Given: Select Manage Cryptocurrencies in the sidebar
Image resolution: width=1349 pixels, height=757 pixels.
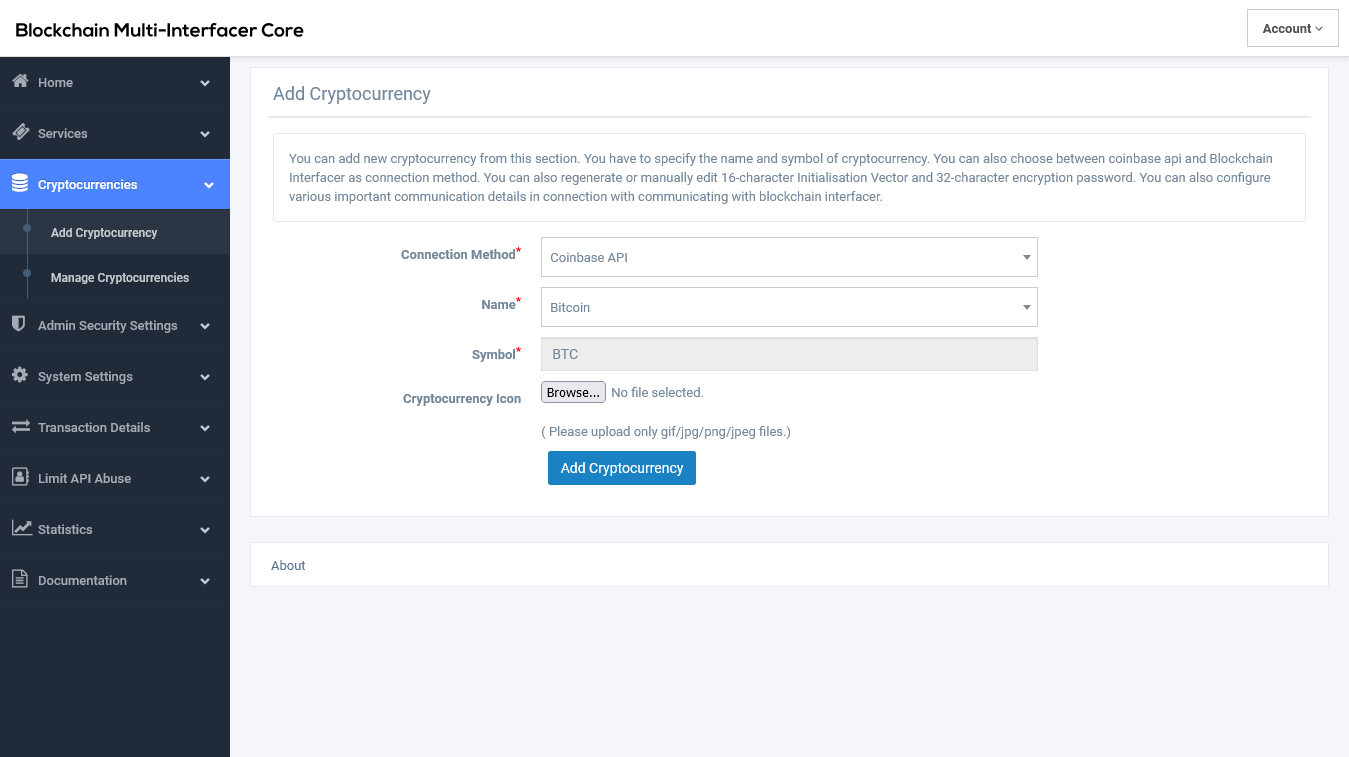Looking at the screenshot, I should pyautogui.click(x=119, y=277).
